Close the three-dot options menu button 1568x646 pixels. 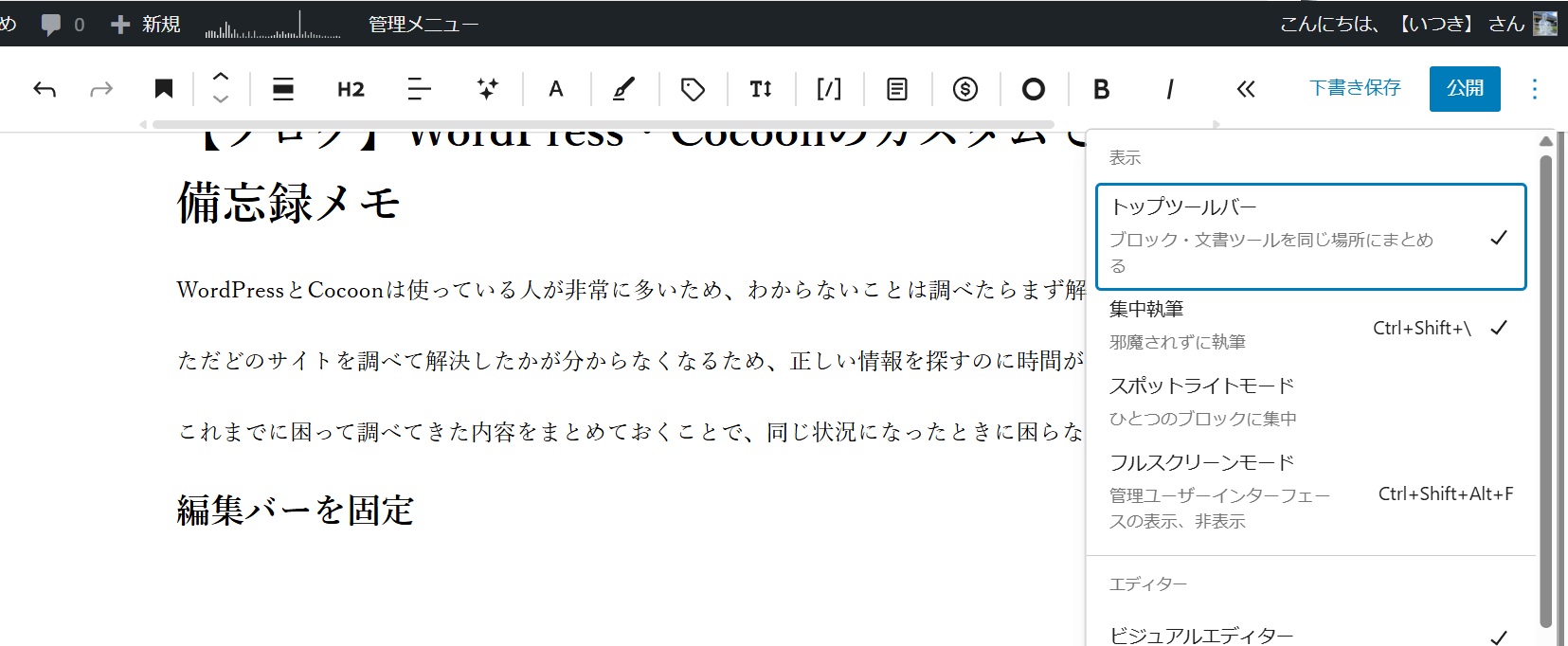tap(1535, 89)
